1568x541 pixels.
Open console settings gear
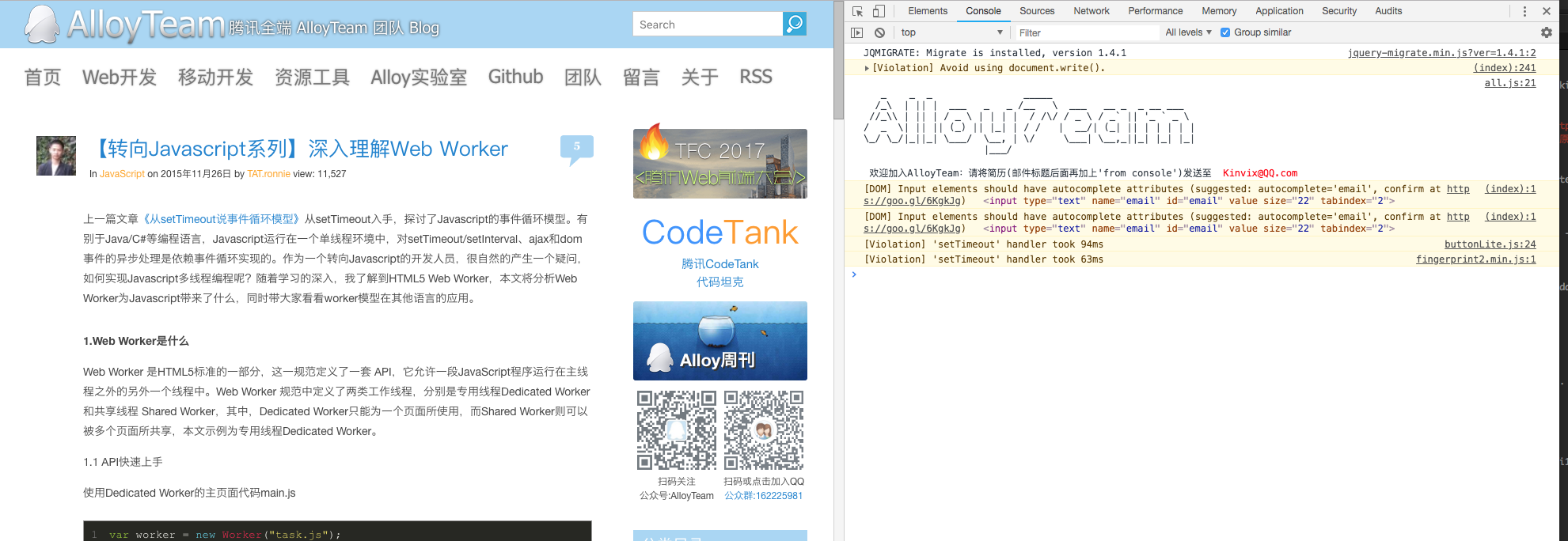[x=1547, y=32]
